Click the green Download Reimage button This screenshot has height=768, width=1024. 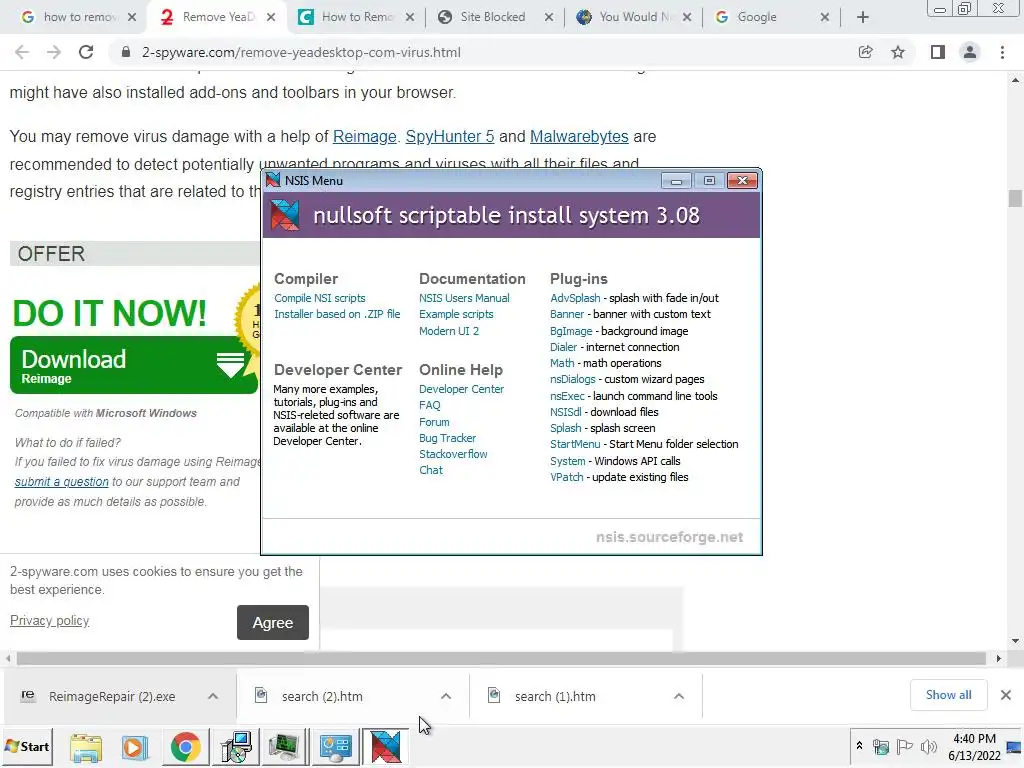coord(133,365)
